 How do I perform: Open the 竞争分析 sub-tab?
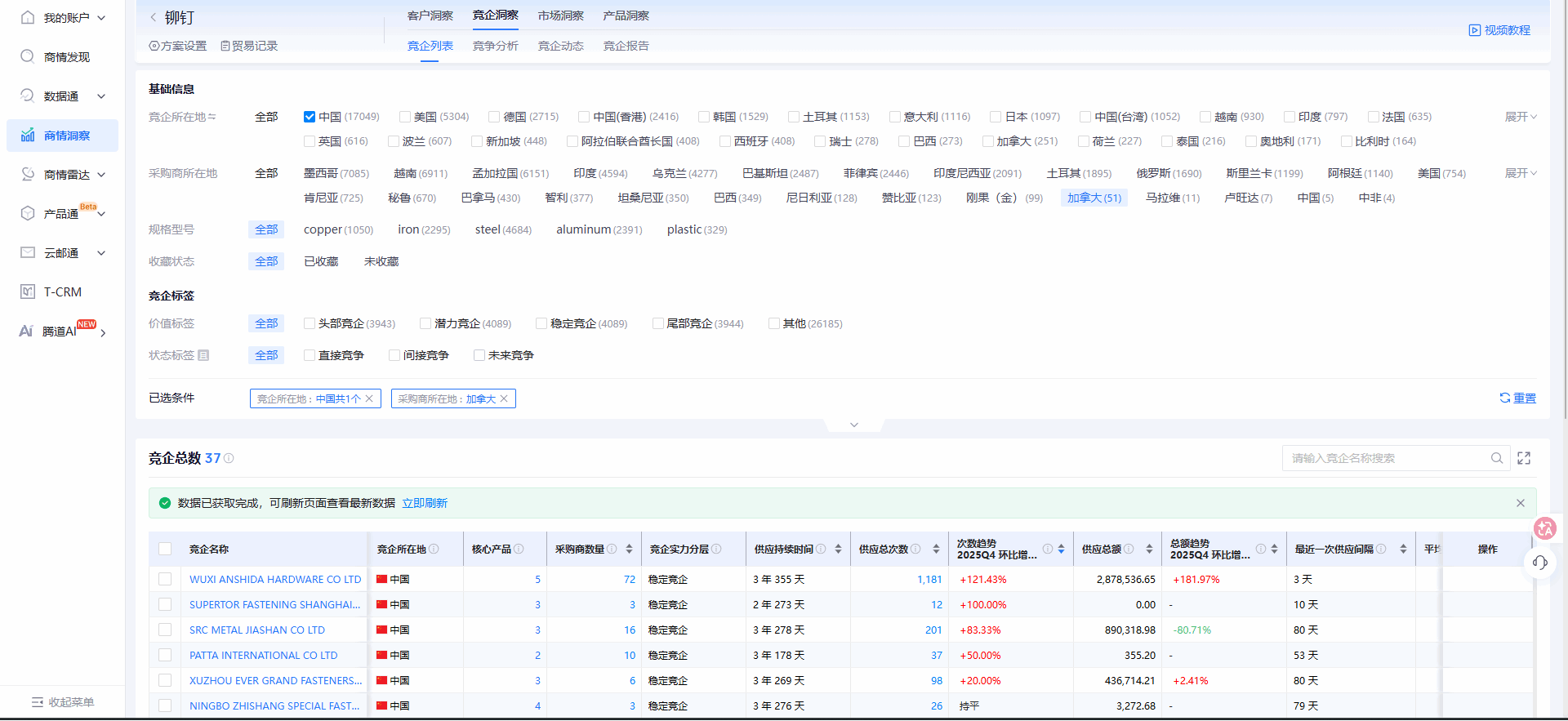(495, 46)
